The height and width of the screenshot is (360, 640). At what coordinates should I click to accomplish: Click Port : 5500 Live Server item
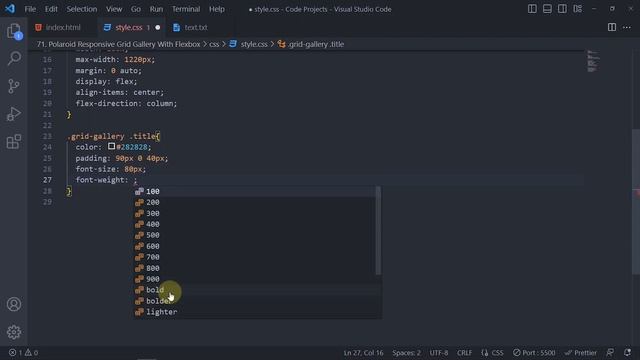pyautogui.click(x=534, y=353)
